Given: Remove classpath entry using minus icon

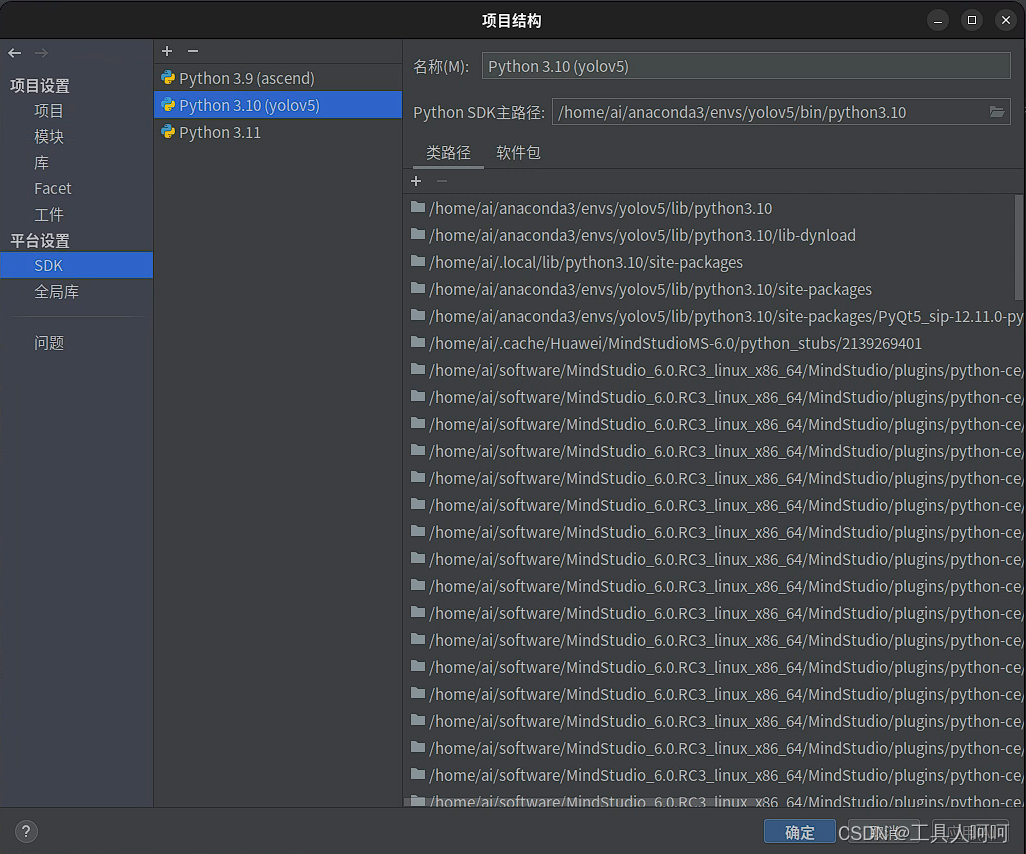Looking at the screenshot, I should 442,181.
